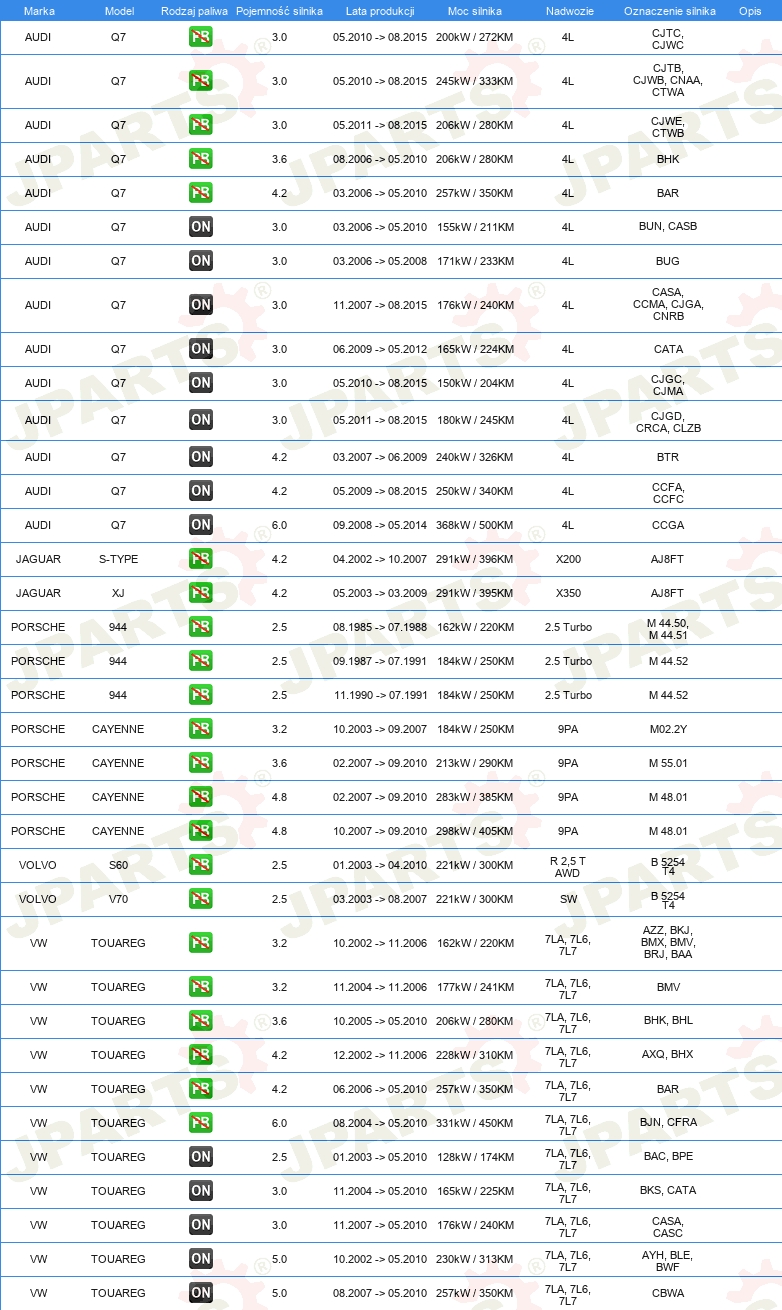Viewport: 782px width, 1310px height.
Task: Click engine codes AZZ, BKJ, BMX, BMV
Action: tap(668, 942)
